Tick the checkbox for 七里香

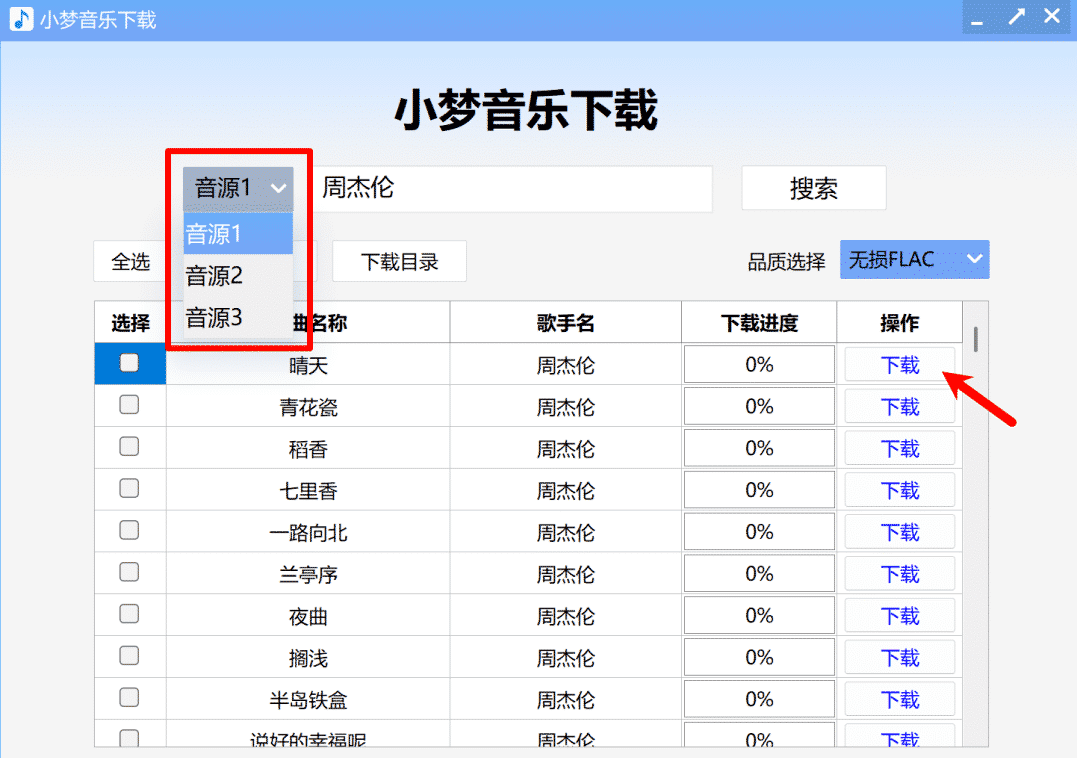(x=129, y=489)
